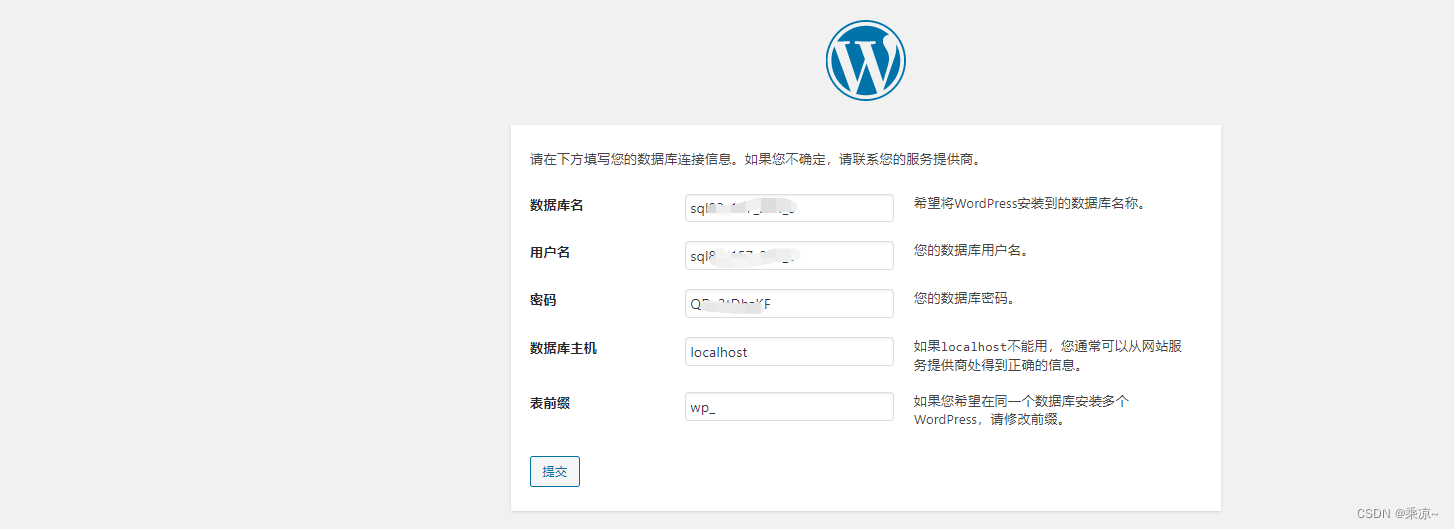The width and height of the screenshot is (1454, 529).
Task: Click the text 希望将WordPress安装到的数据库名称。
Action: coord(1029,203)
